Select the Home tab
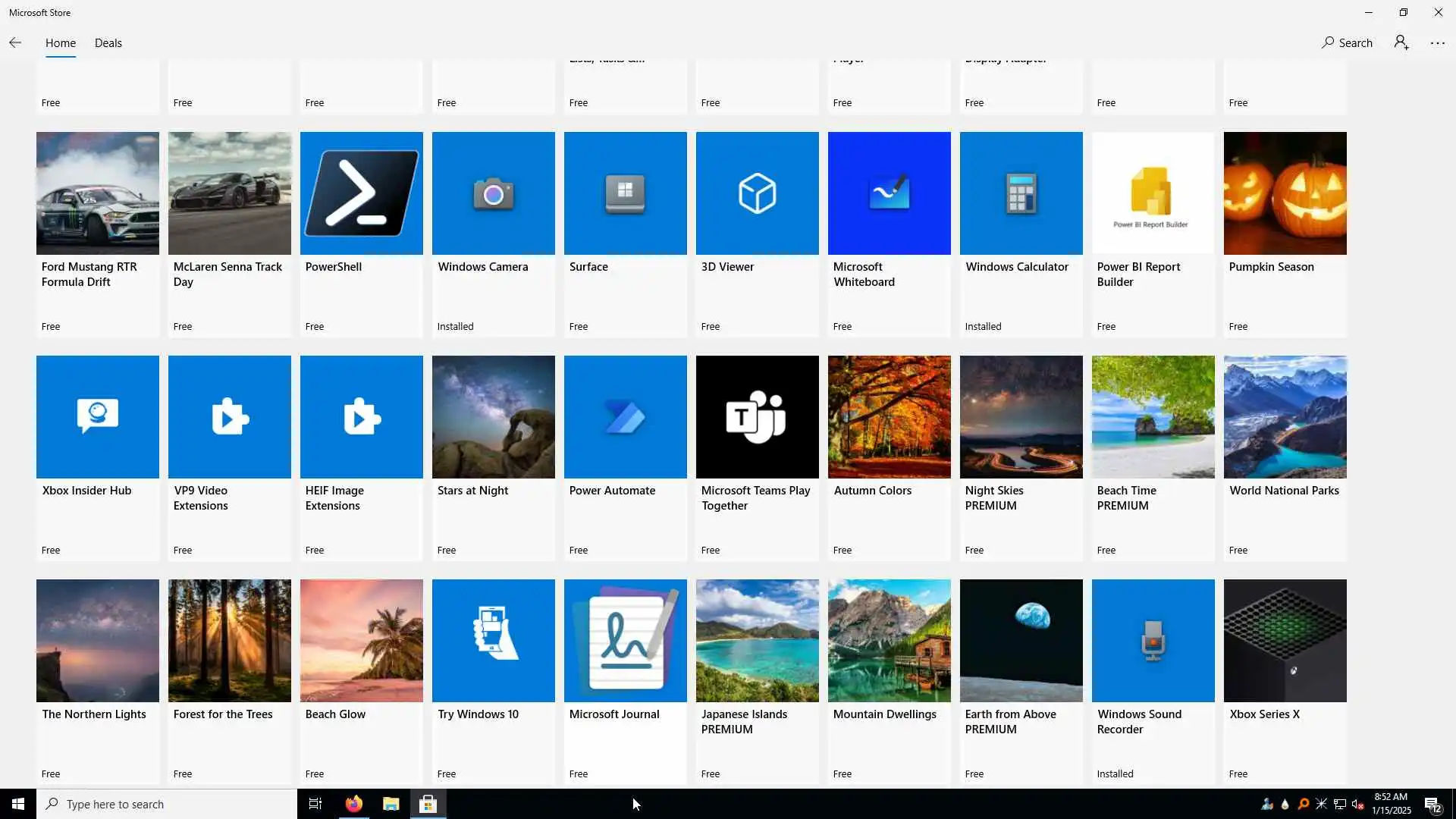The height and width of the screenshot is (819, 1456). pos(60,42)
